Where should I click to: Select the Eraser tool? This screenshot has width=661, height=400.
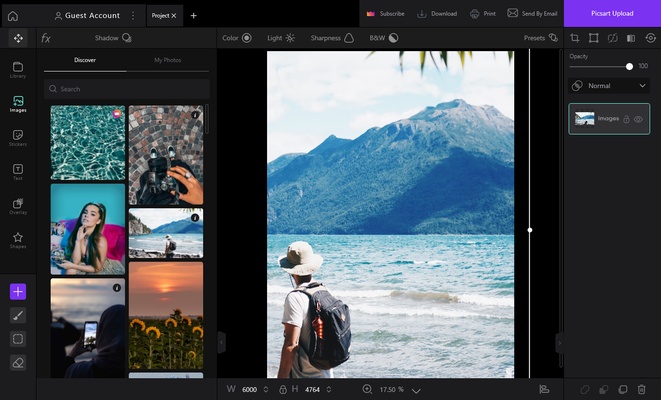tap(18, 362)
